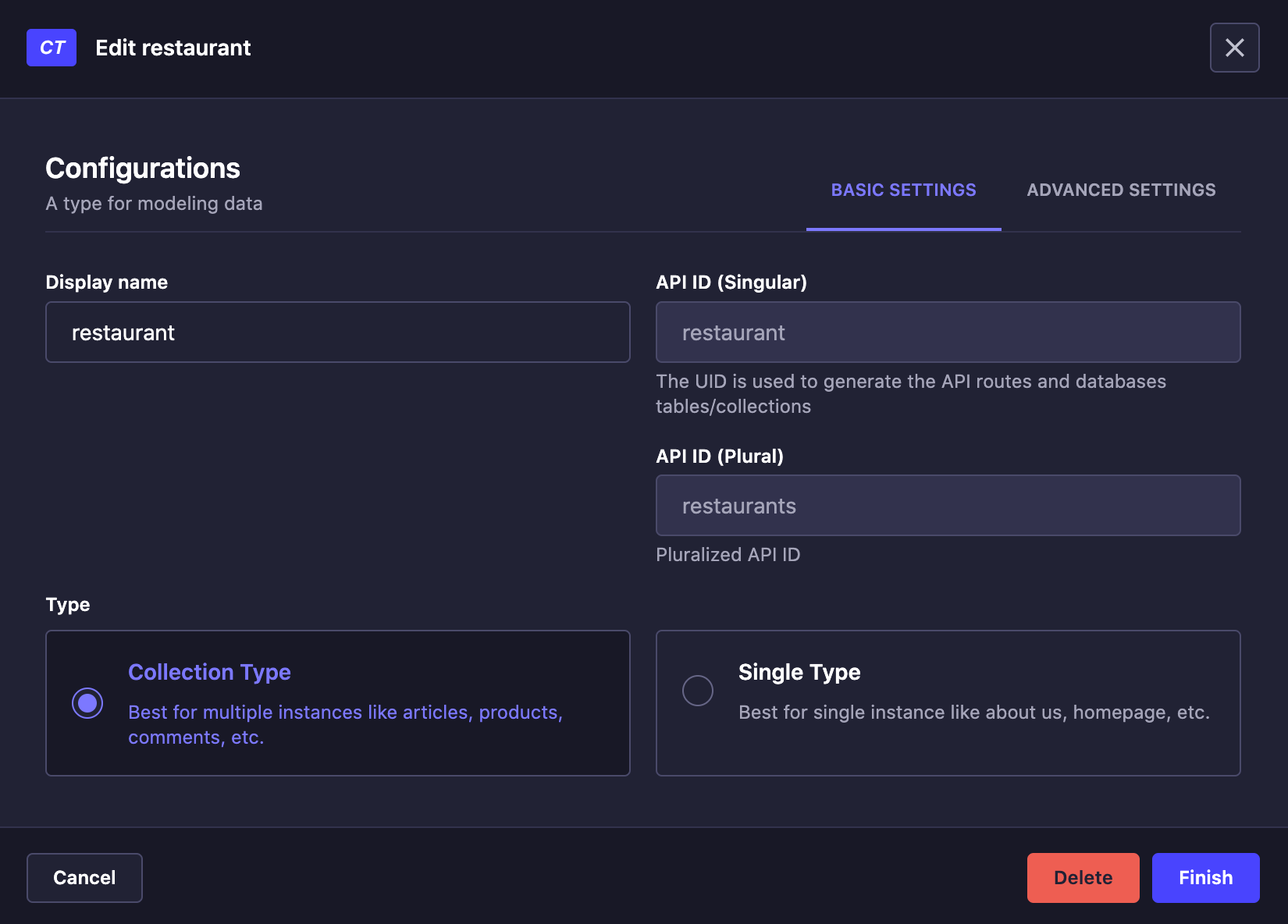1288x924 pixels.
Task: Click the Delete button
Action: pyautogui.click(x=1083, y=877)
